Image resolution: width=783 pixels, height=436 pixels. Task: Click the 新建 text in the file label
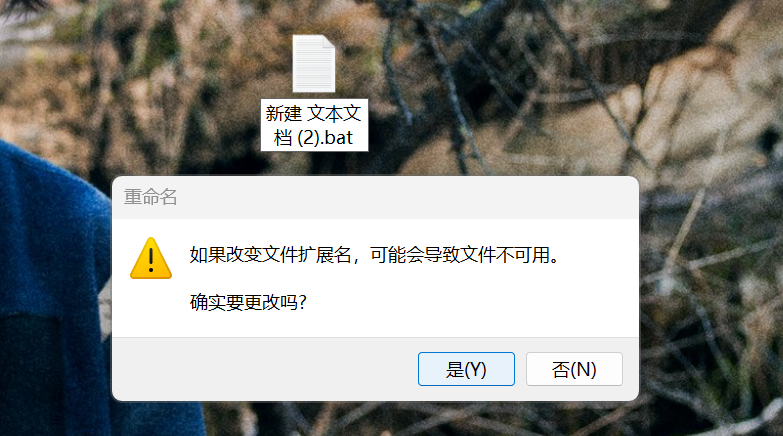tap(284, 113)
